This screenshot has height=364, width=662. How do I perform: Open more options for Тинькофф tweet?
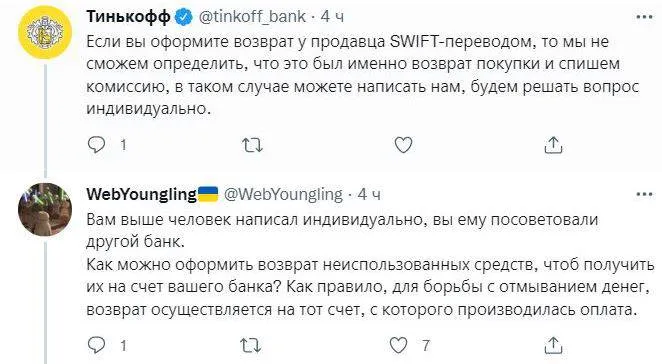click(644, 17)
